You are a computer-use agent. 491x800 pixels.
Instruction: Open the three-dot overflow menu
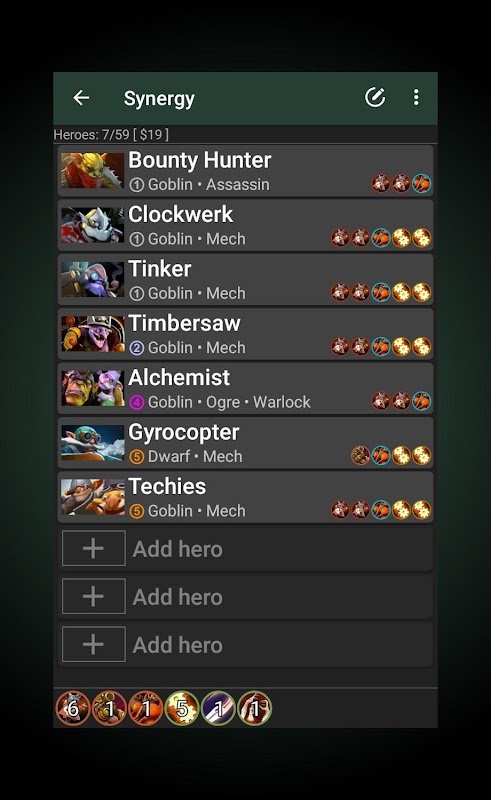[x=416, y=97]
